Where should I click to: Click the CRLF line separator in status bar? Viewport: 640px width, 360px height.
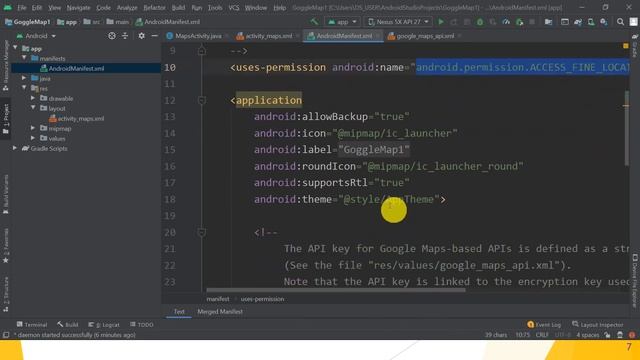click(542, 335)
